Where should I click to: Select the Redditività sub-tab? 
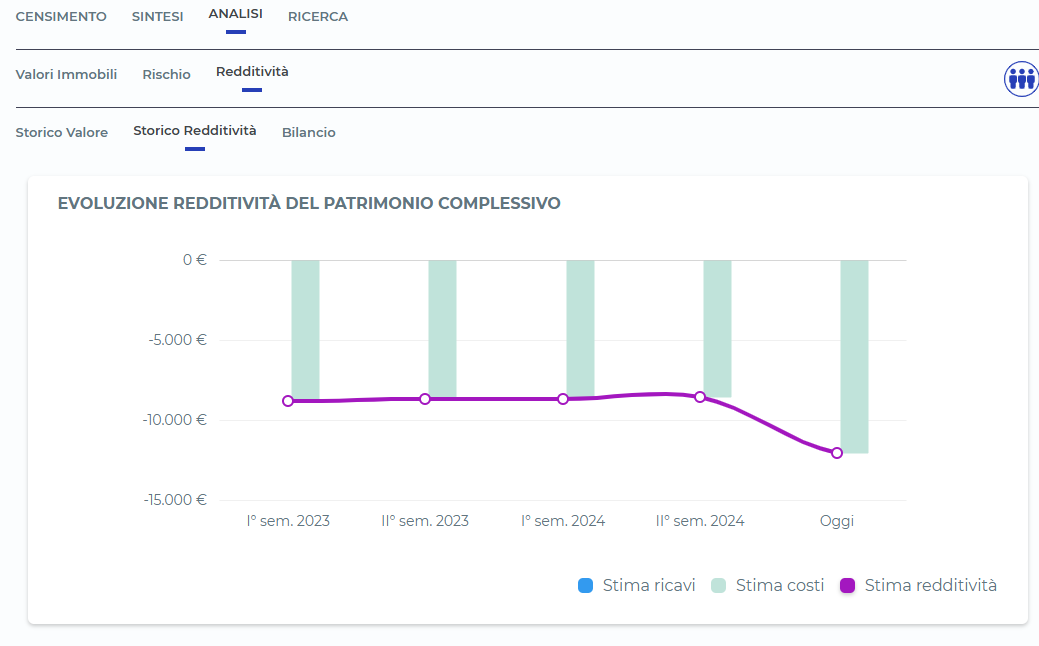coord(252,72)
